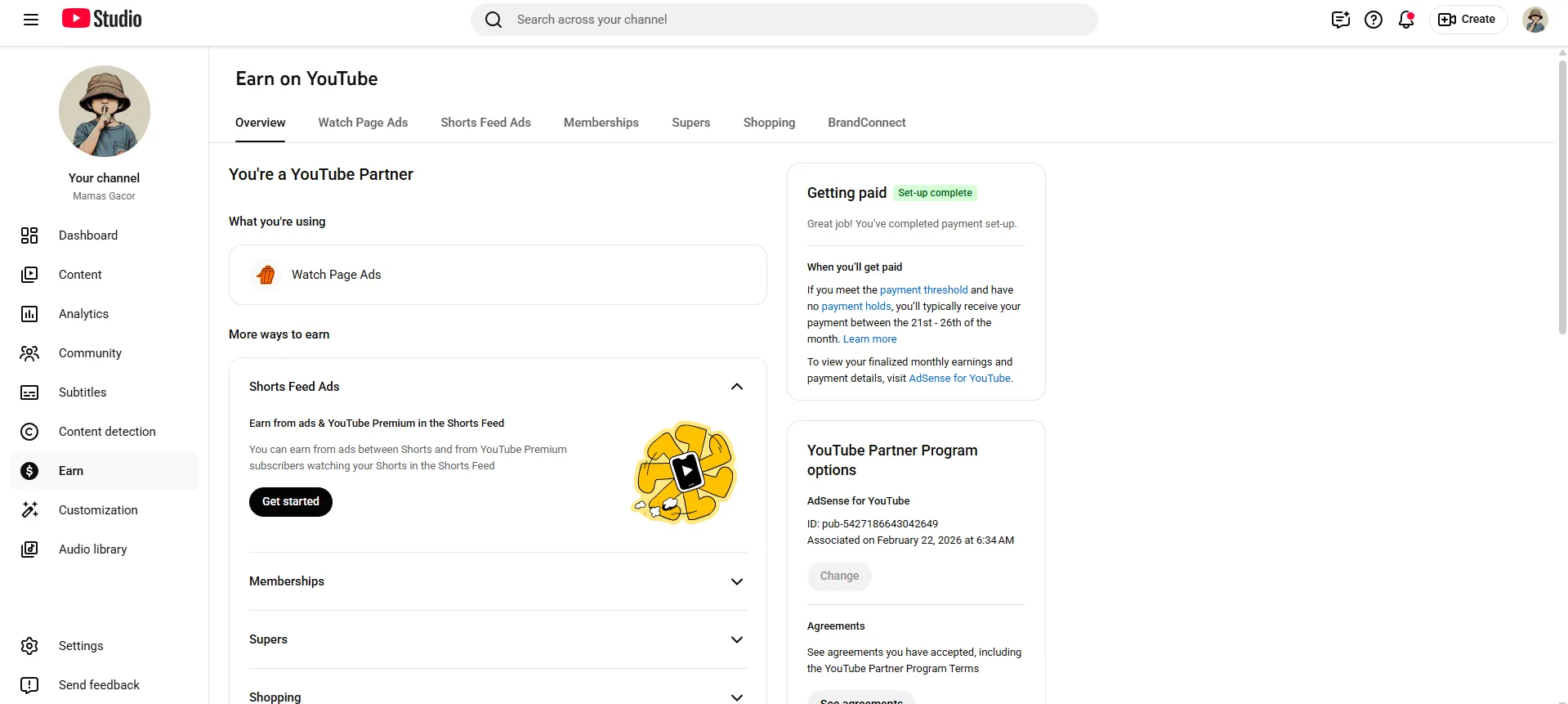Screen dimensions: 1568x704
Task: Click the Change AdSense button
Action: pos(839,576)
